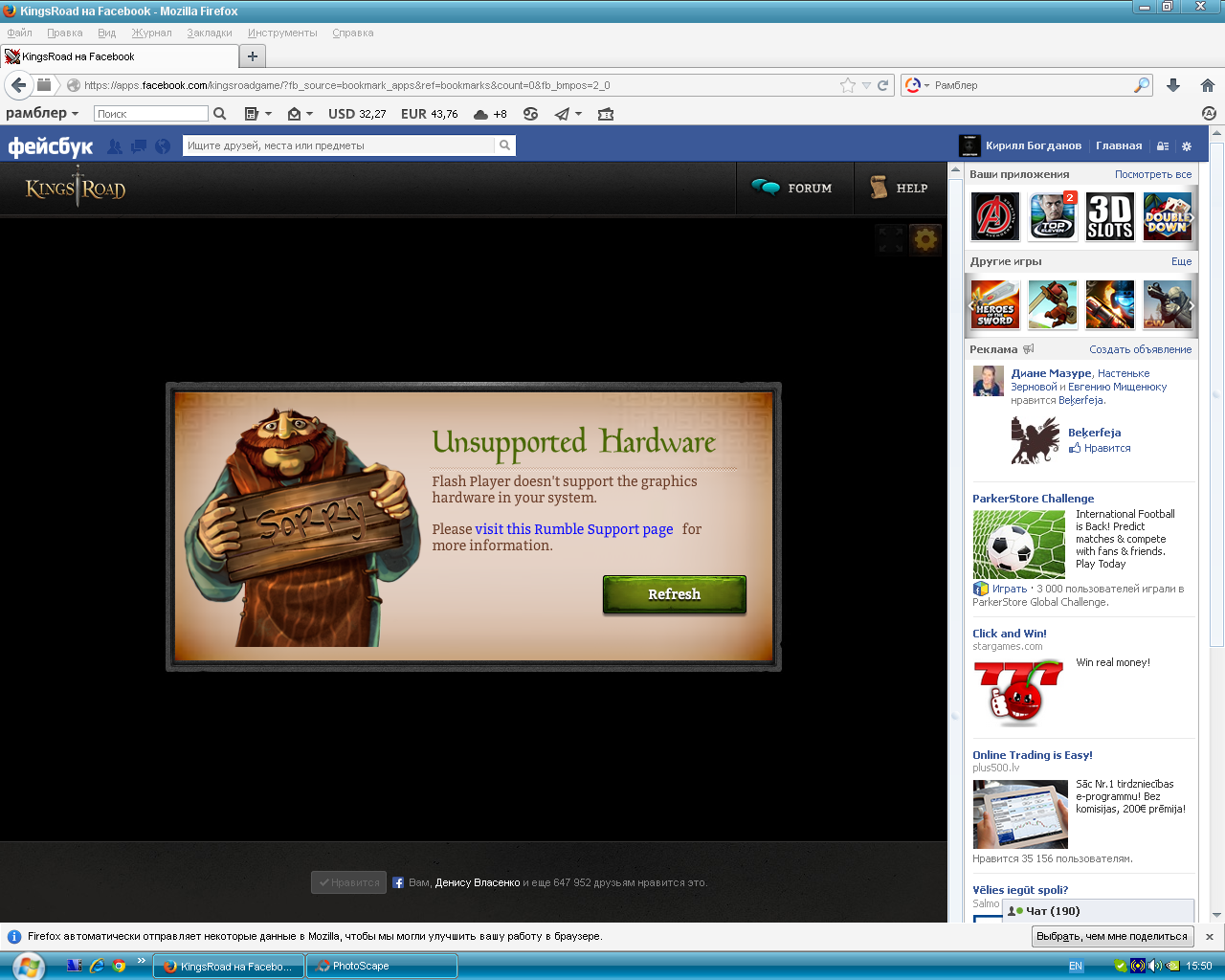1225x980 pixels.
Task: Click the Facebook search field
Action: (x=340, y=145)
